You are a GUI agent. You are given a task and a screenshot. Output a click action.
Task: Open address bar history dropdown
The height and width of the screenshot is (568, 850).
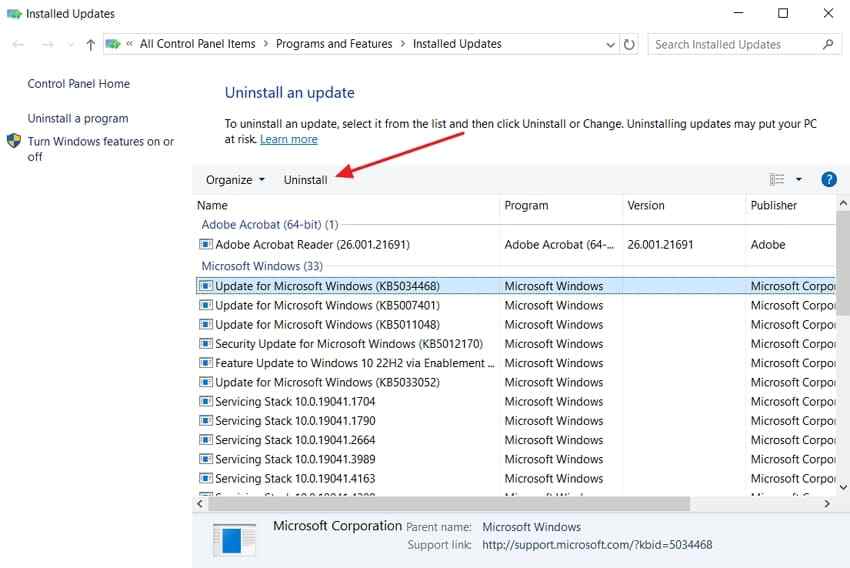pos(610,44)
